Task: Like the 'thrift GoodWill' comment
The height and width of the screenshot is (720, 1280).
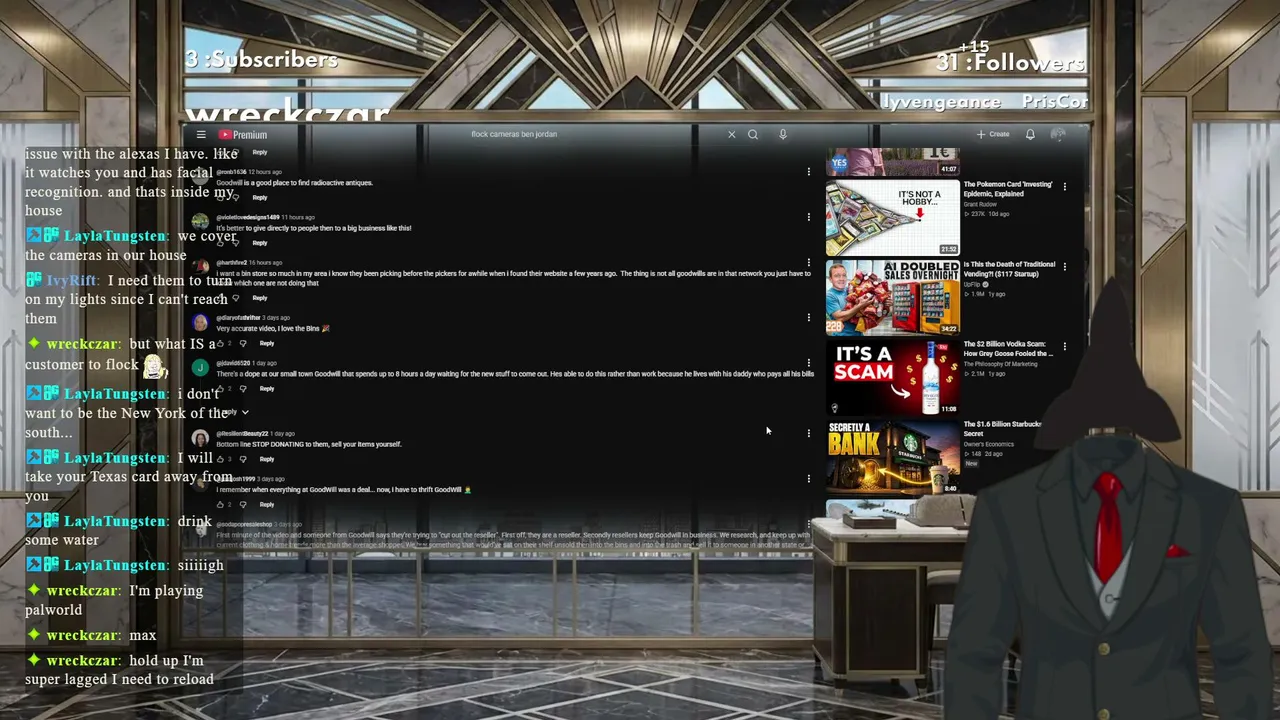Action: (220, 504)
